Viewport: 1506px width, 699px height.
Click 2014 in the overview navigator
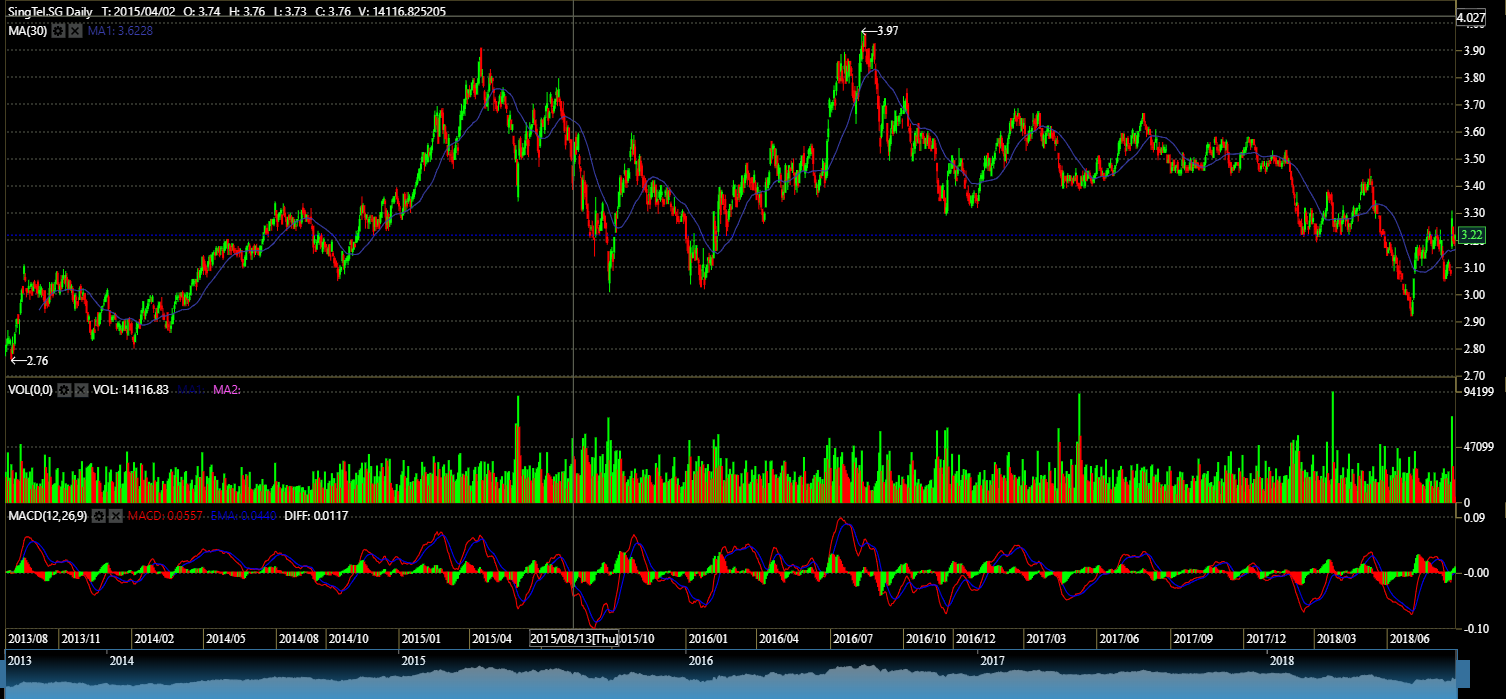122,661
